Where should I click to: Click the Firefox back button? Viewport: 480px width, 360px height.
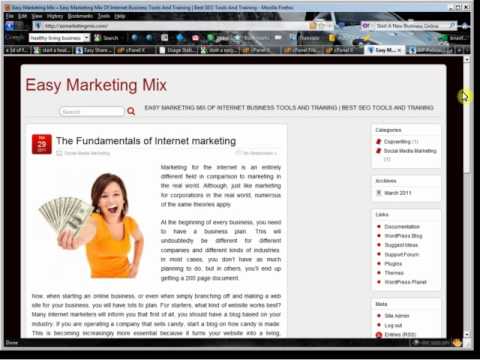pyautogui.click(x=10, y=26)
